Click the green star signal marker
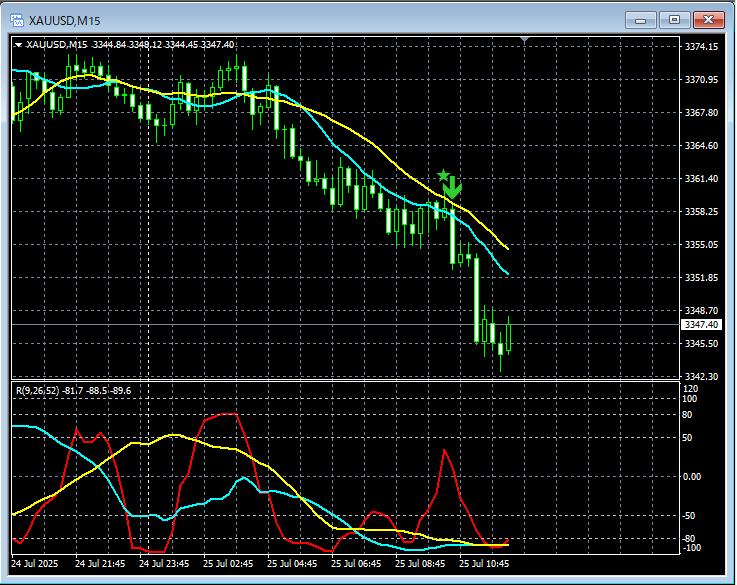 pos(443,175)
